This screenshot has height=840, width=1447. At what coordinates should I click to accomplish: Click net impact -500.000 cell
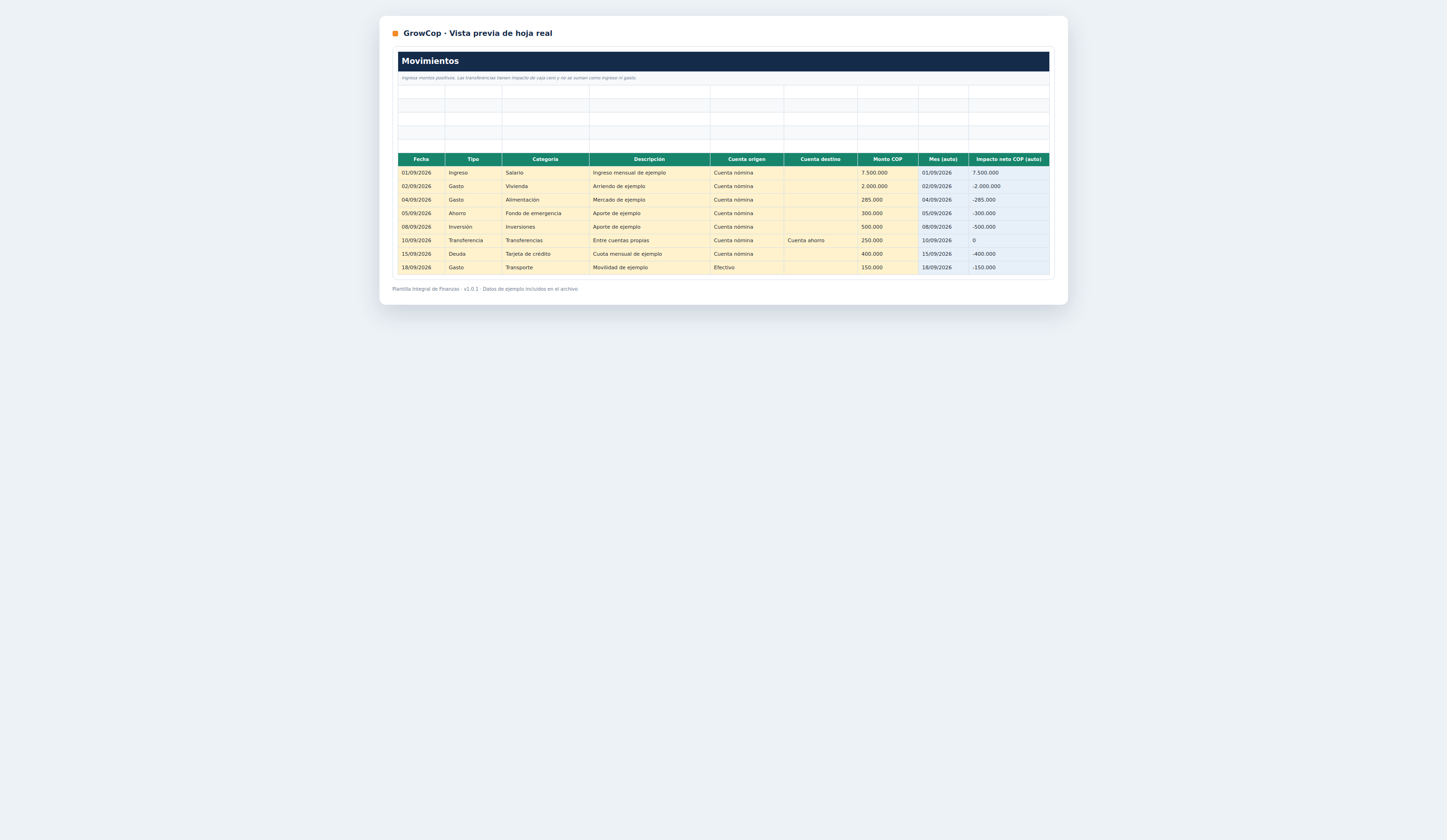click(1009, 227)
